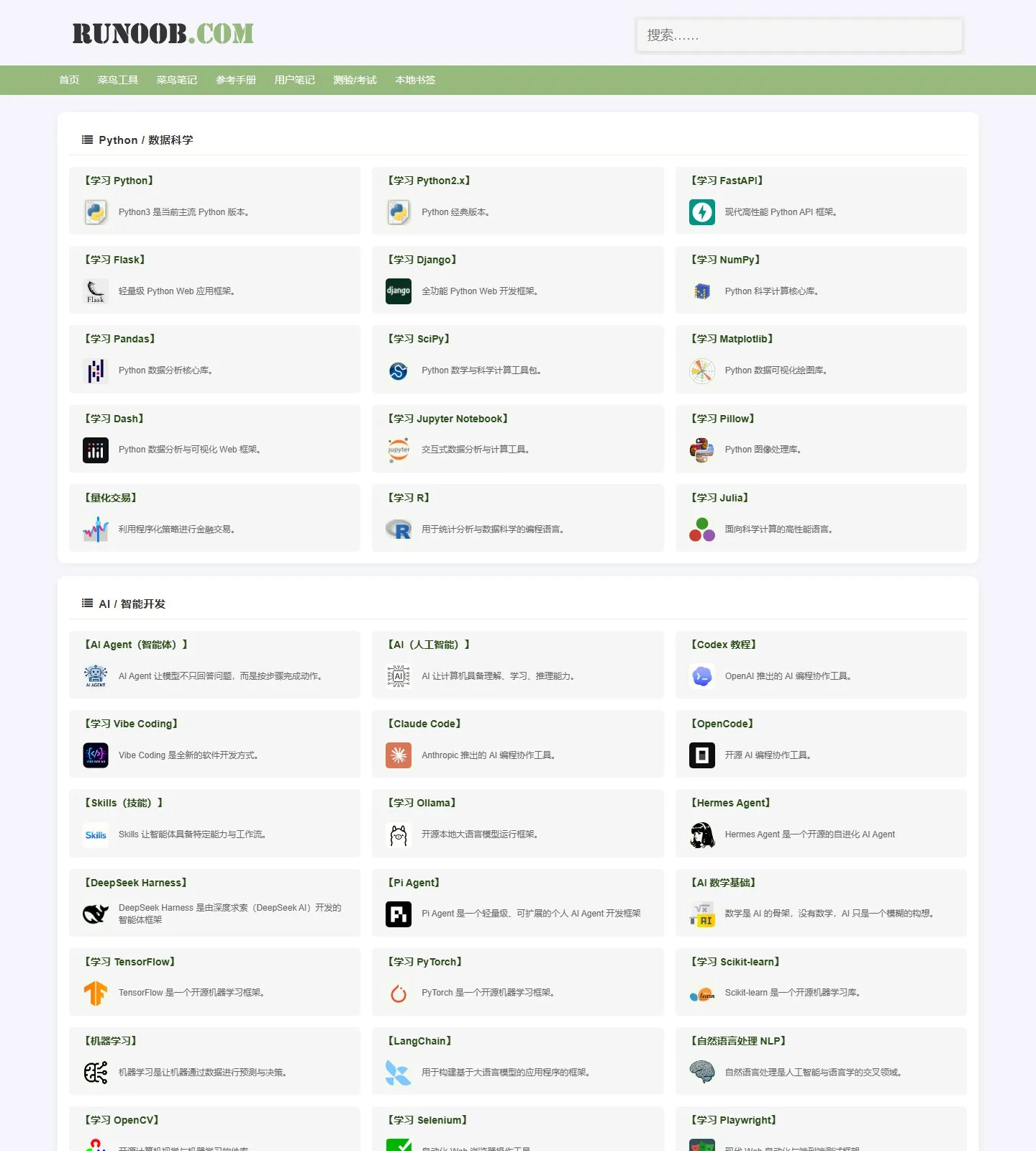Open the 【学习 OpenCV】 tutorial link

click(x=122, y=1120)
